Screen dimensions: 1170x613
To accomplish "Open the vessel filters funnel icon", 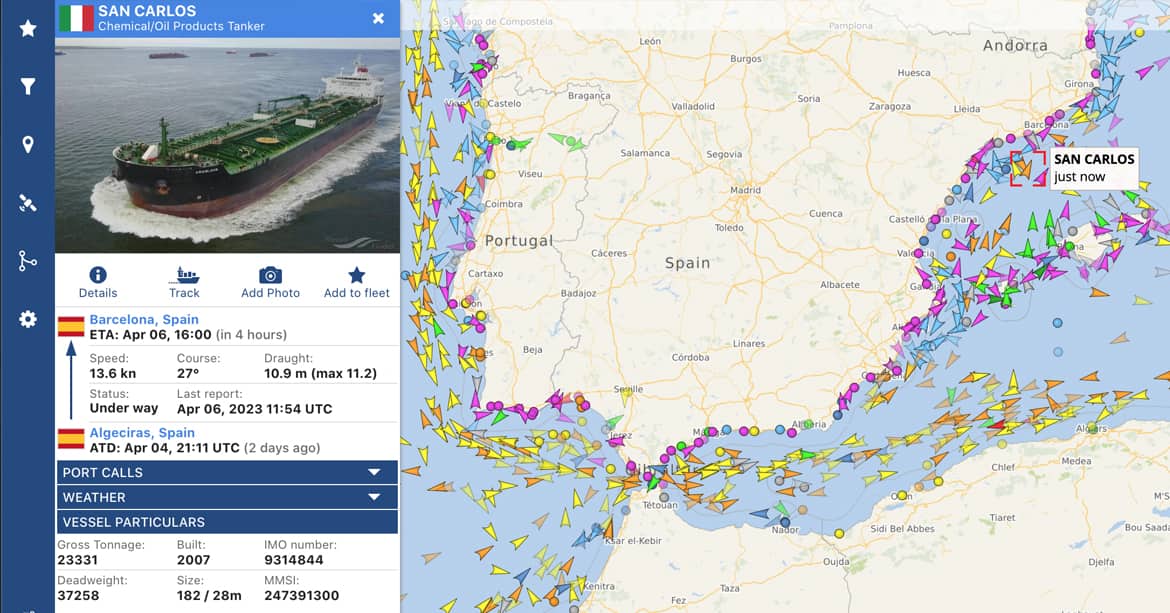I will coord(27,85).
